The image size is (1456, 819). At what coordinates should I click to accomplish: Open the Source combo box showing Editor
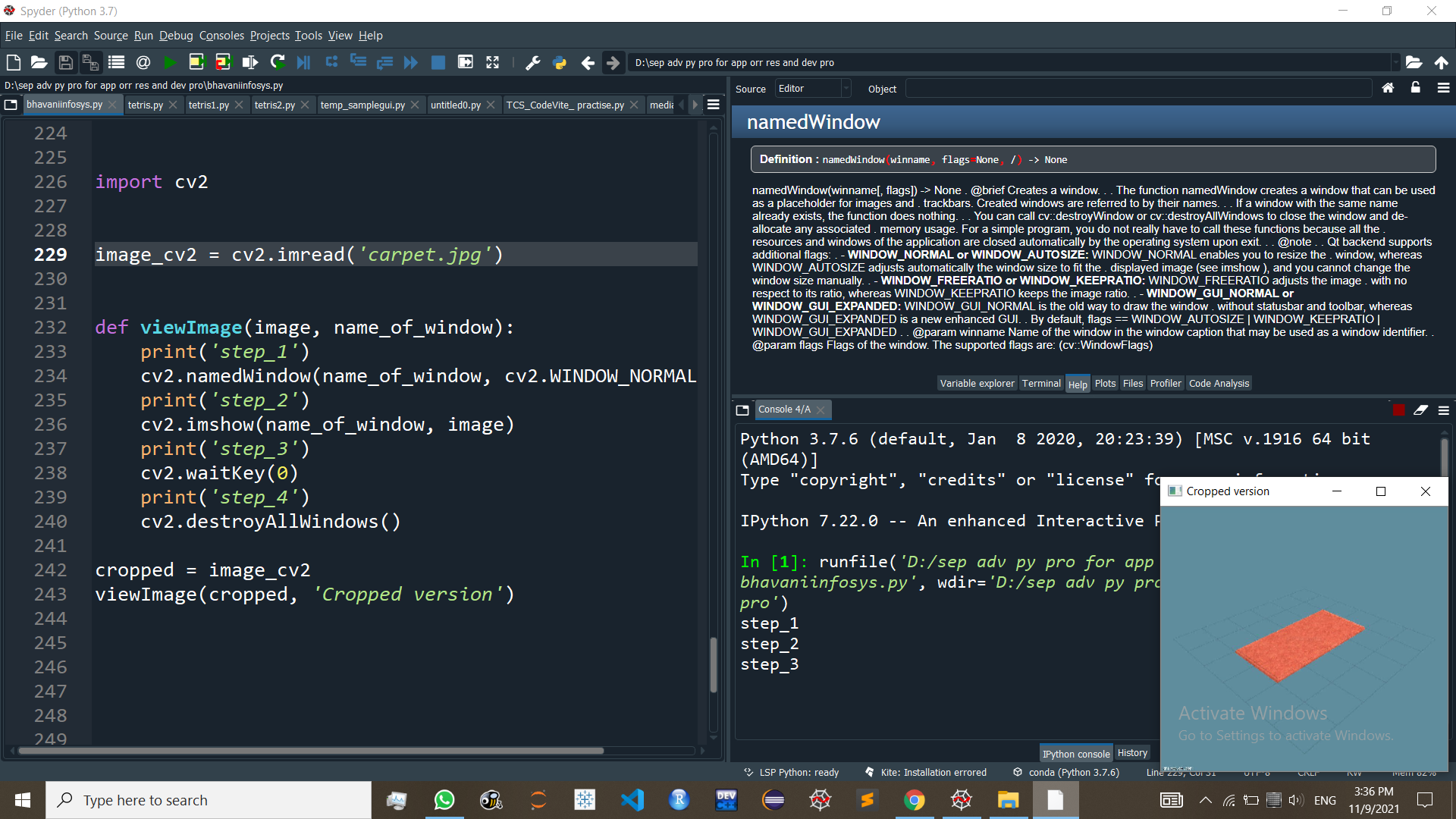pyautogui.click(x=812, y=89)
